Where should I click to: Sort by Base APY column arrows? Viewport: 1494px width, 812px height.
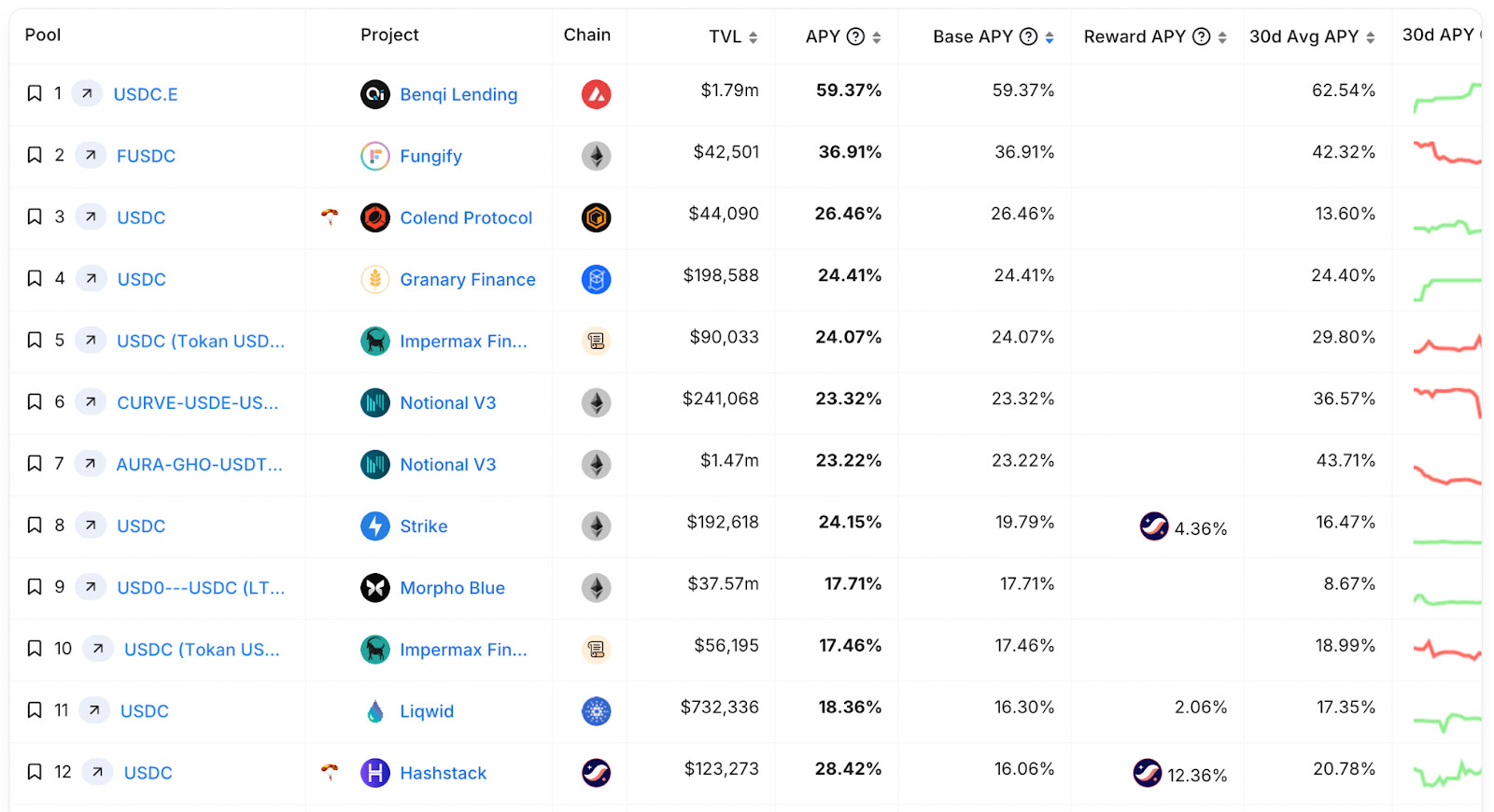[1050, 37]
